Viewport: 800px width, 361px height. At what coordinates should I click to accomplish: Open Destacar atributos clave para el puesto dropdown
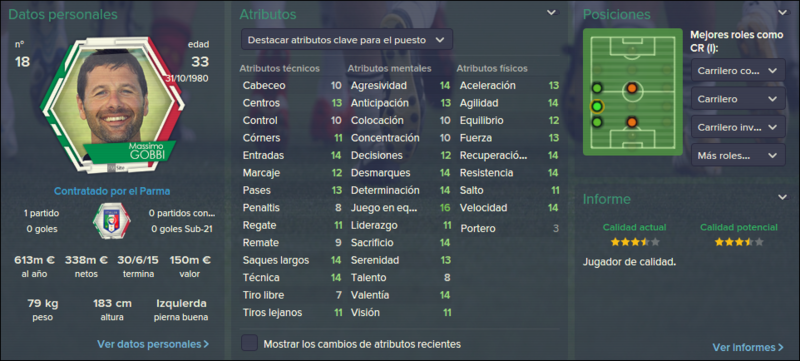(x=346, y=40)
